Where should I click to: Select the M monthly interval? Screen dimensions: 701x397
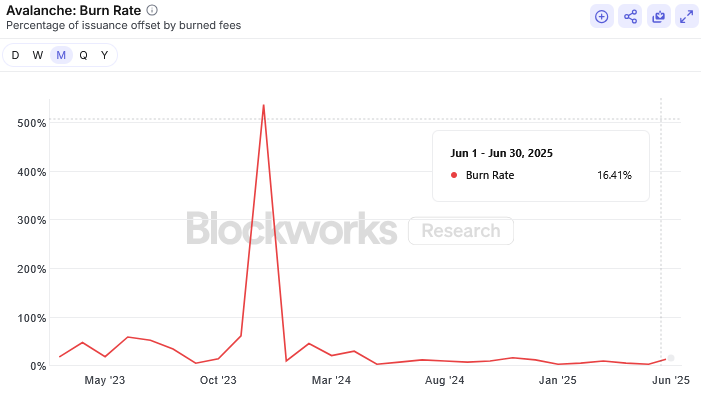(x=61, y=55)
